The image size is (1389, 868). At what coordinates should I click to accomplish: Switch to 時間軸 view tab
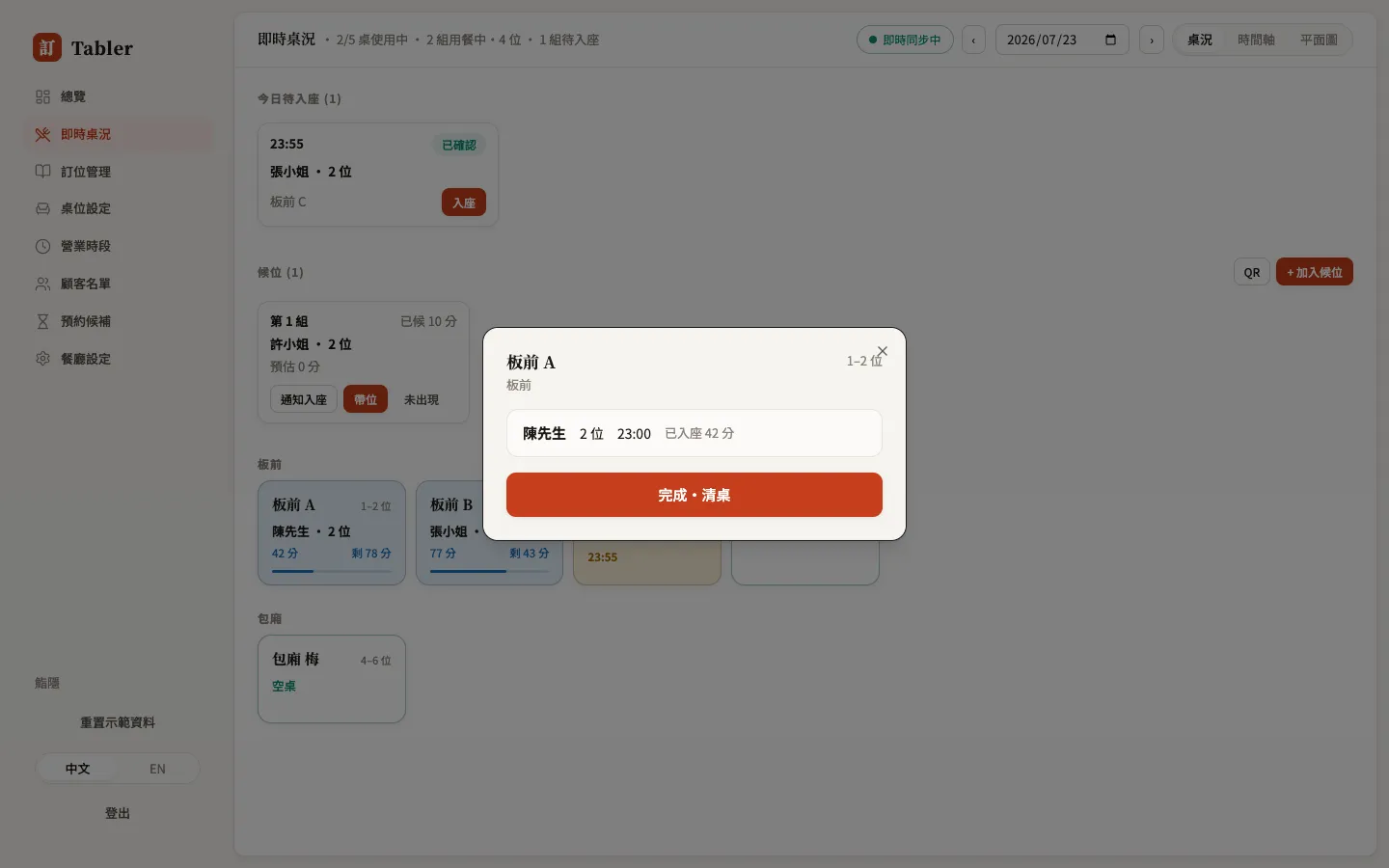[x=1256, y=40]
